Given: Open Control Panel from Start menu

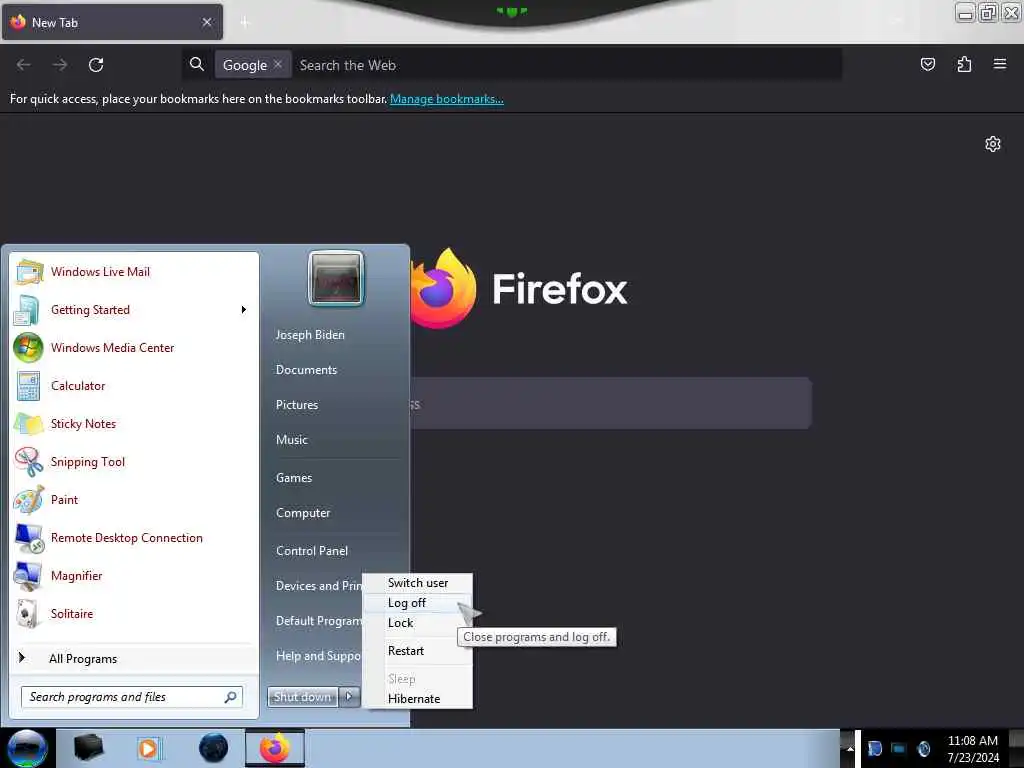Looking at the screenshot, I should pyautogui.click(x=312, y=551).
